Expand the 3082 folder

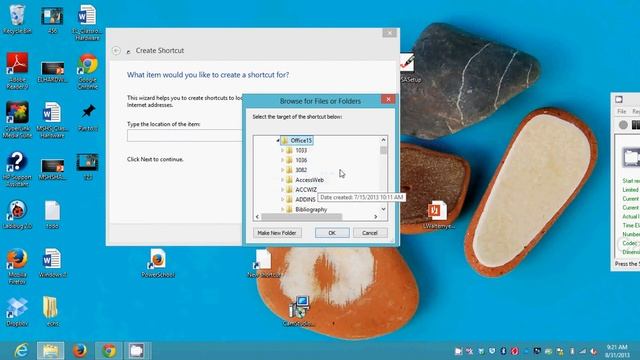(x=282, y=170)
